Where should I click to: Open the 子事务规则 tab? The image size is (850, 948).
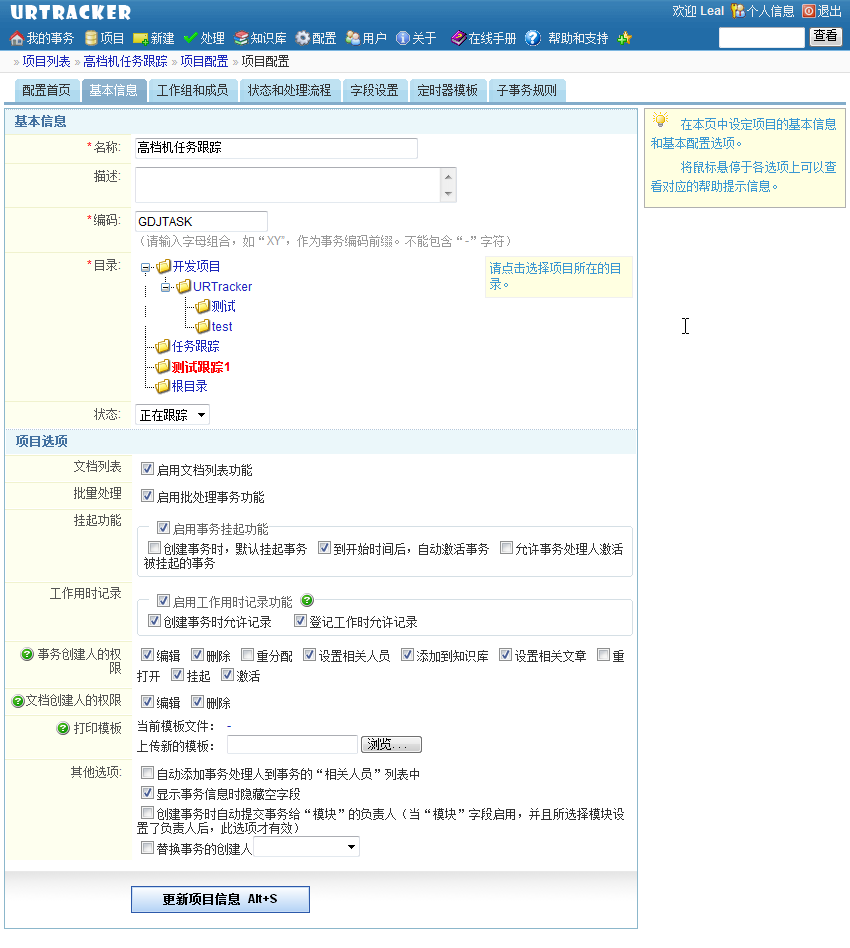point(527,91)
